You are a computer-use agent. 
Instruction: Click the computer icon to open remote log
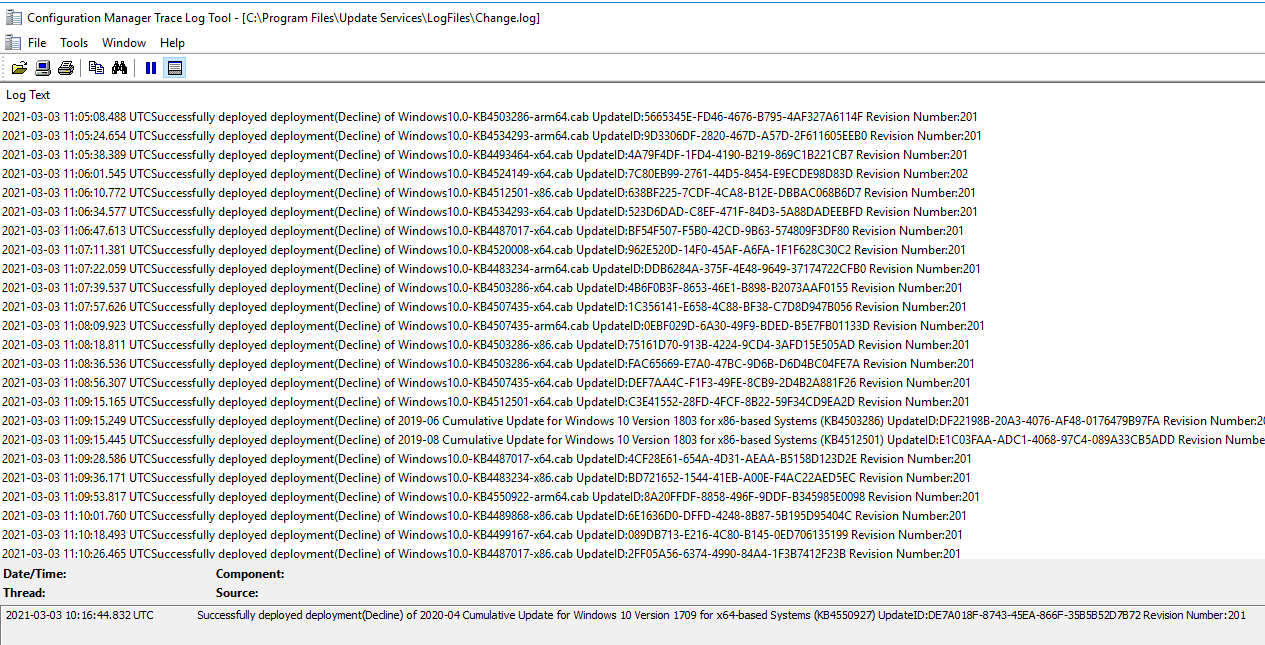[x=41, y=67]
